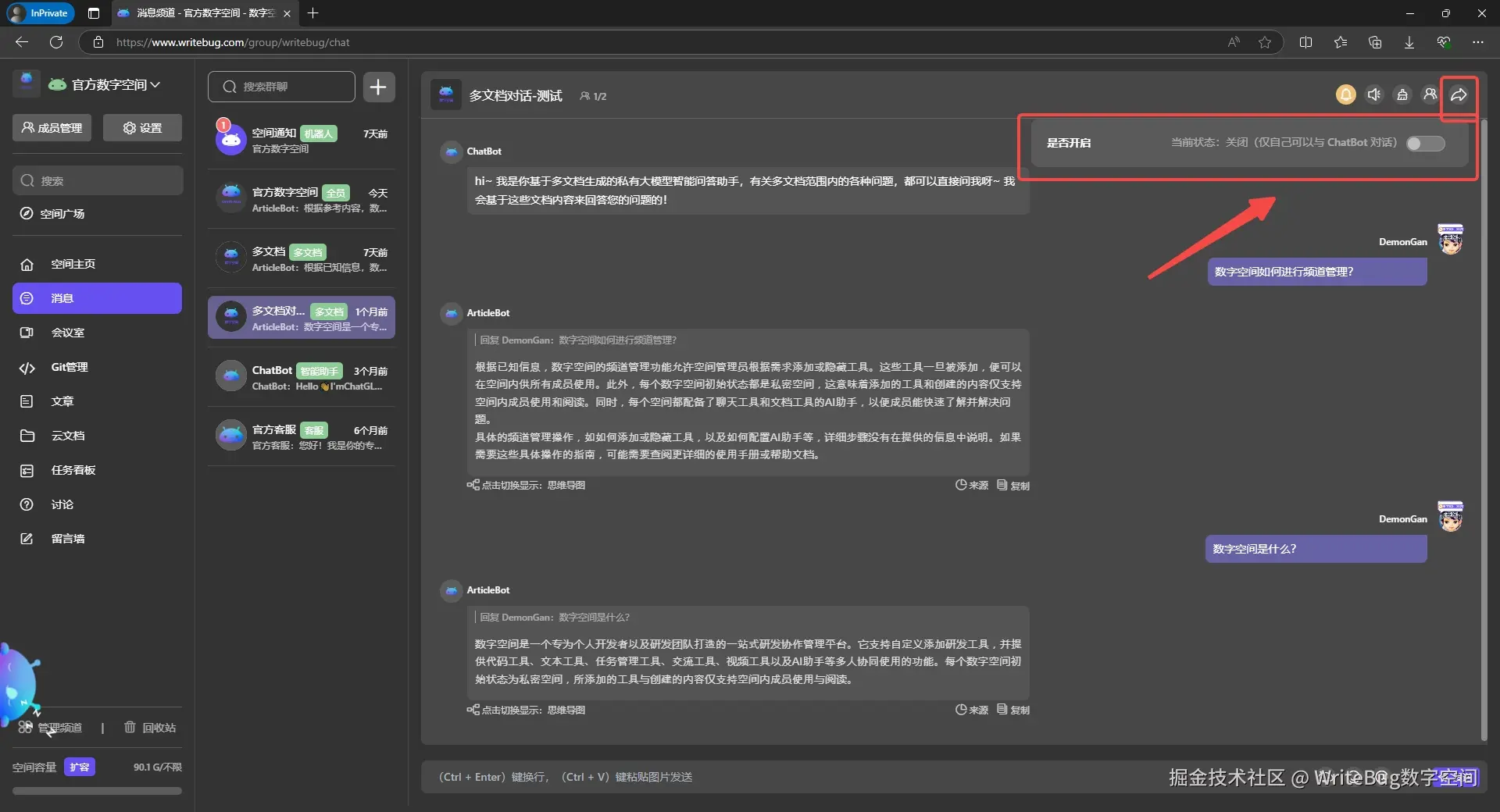Click 成员管理 button at top left
This screenshot has width=1500, height=812.
tap(52, 126)
